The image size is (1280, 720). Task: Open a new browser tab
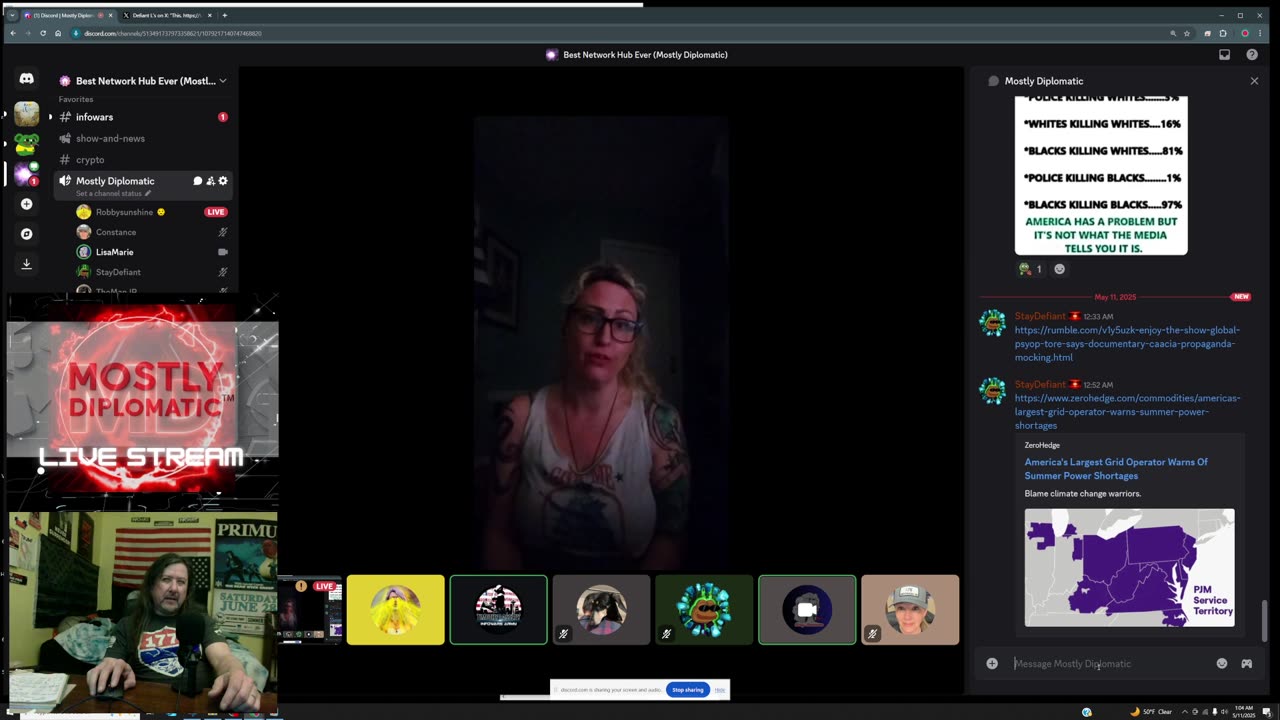tap(225, 15)
